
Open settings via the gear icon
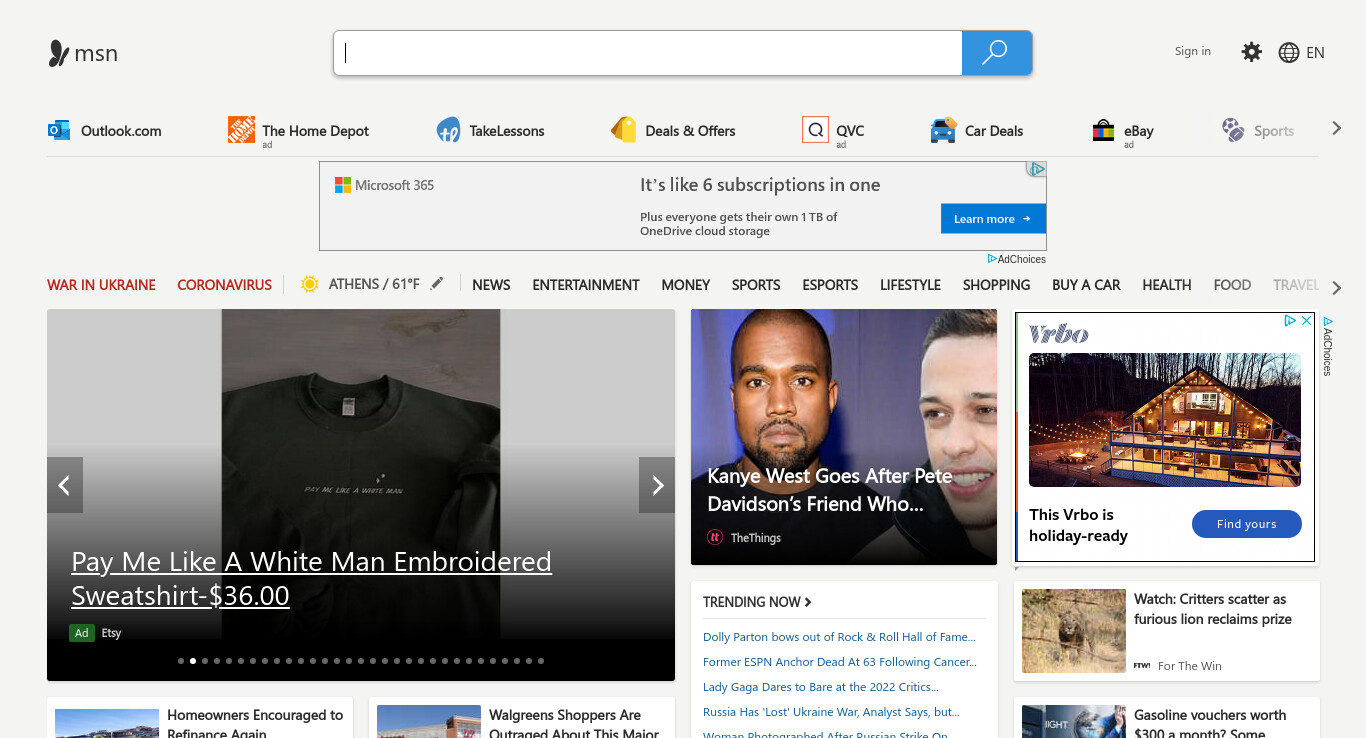[1251, 52]
